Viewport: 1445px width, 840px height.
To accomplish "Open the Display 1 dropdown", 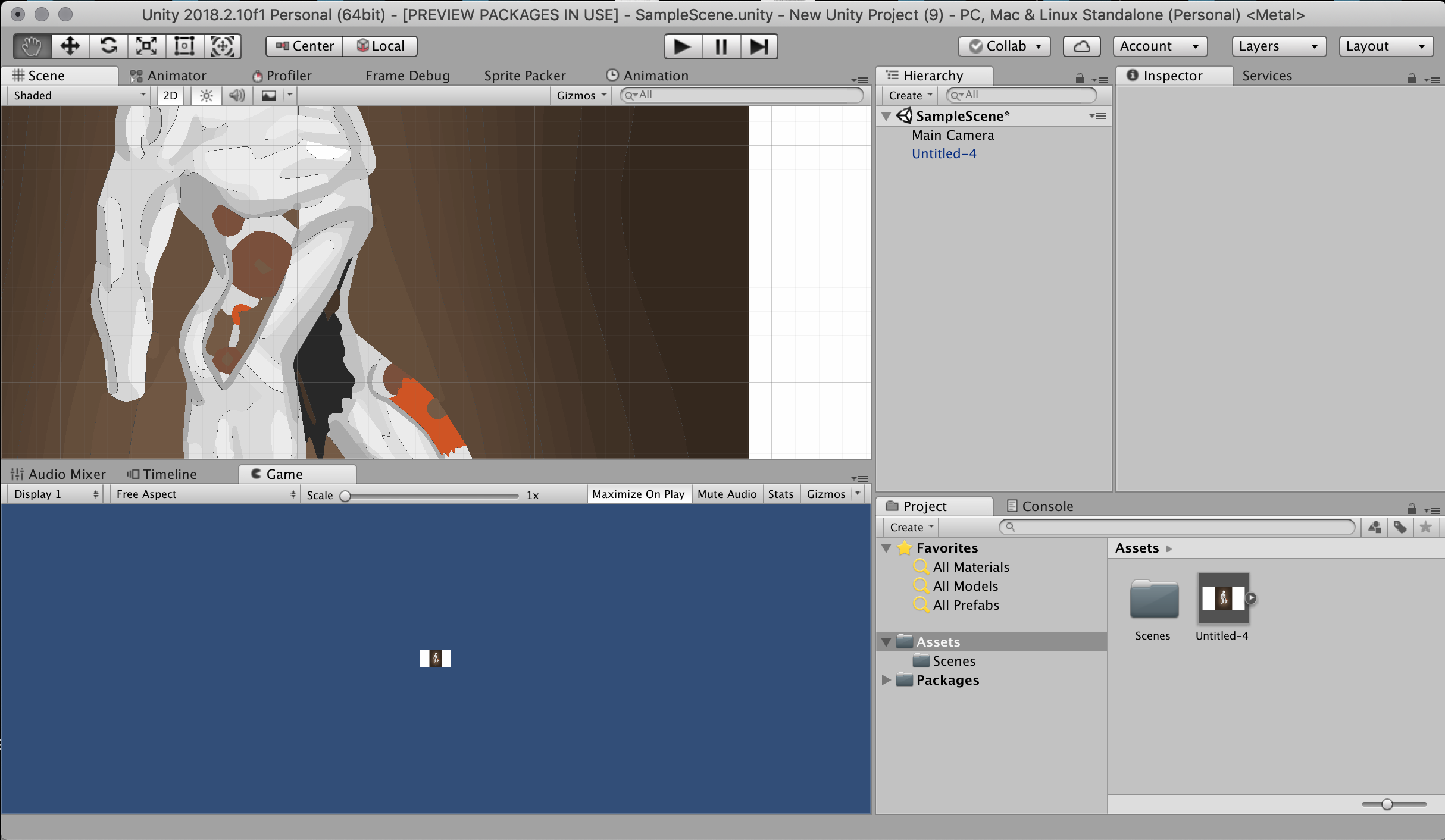I will click(55, 494).
